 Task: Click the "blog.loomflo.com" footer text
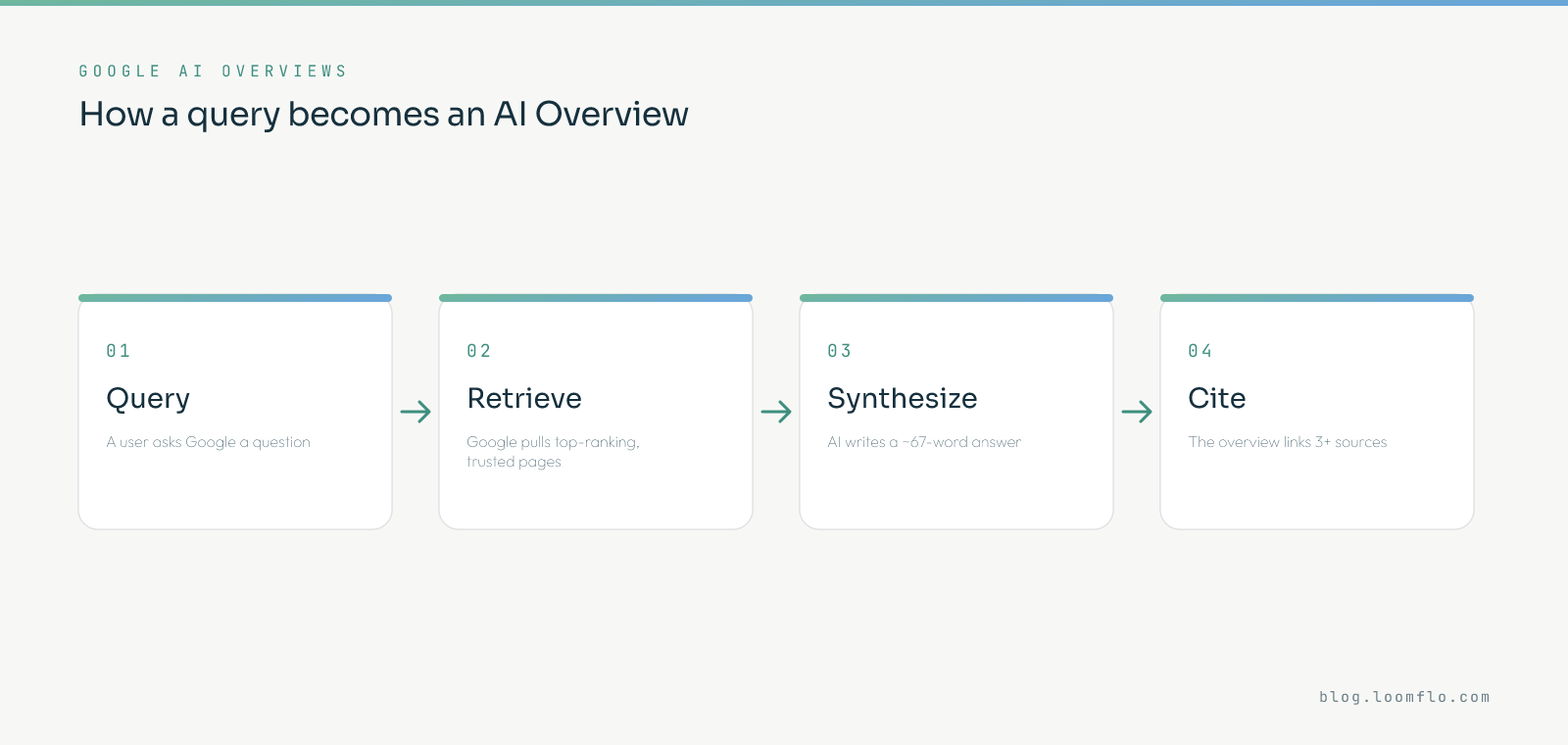pos(1404,697)
